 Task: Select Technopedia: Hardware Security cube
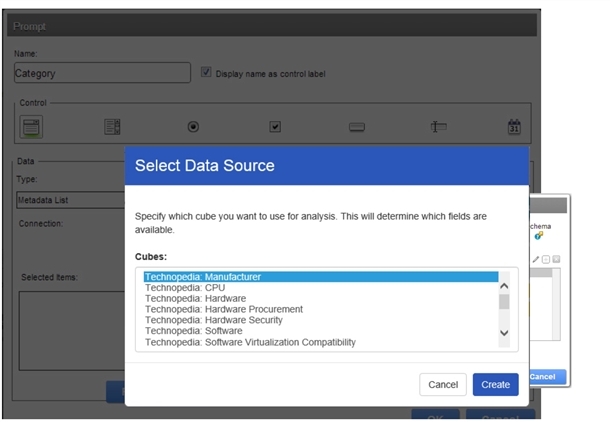point(321,320)
